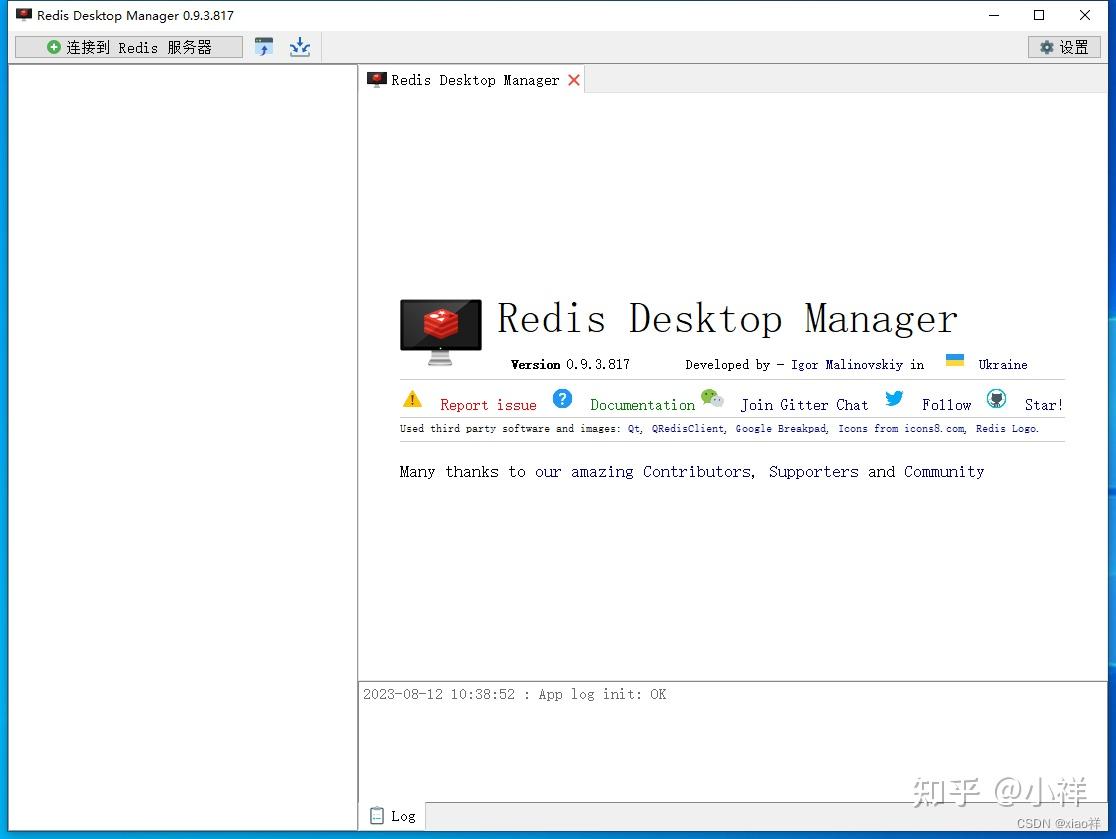The image size is (1116, 839).
Task: Click the blue question mark documentation icon
Action: [562, 398]
